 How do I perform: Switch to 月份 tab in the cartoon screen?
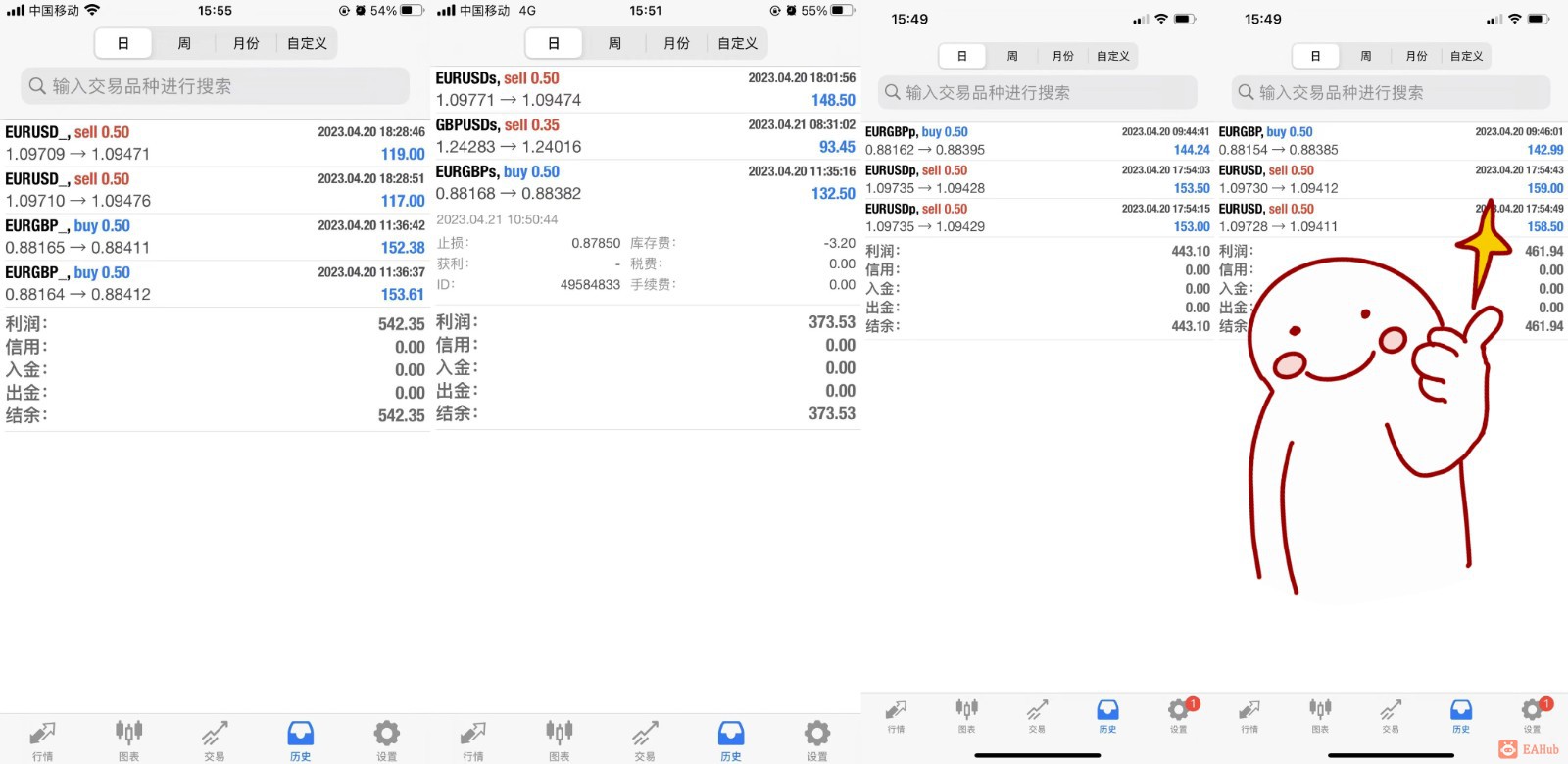point(1417,56)
